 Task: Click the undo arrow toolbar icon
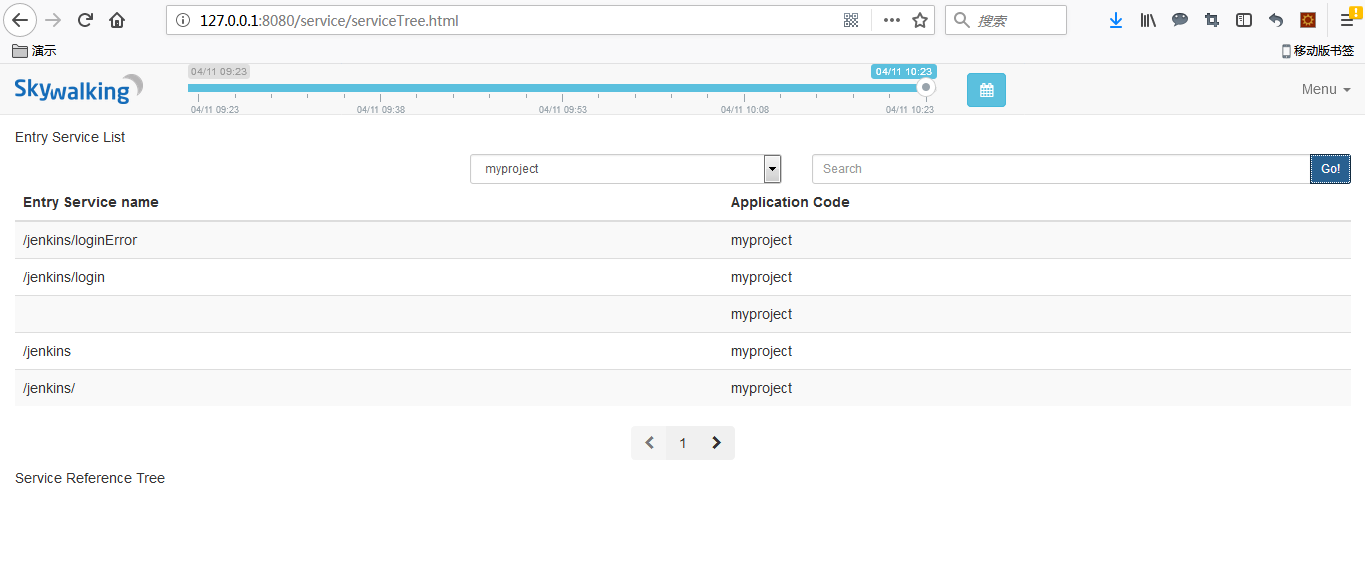coord(1276,20)
